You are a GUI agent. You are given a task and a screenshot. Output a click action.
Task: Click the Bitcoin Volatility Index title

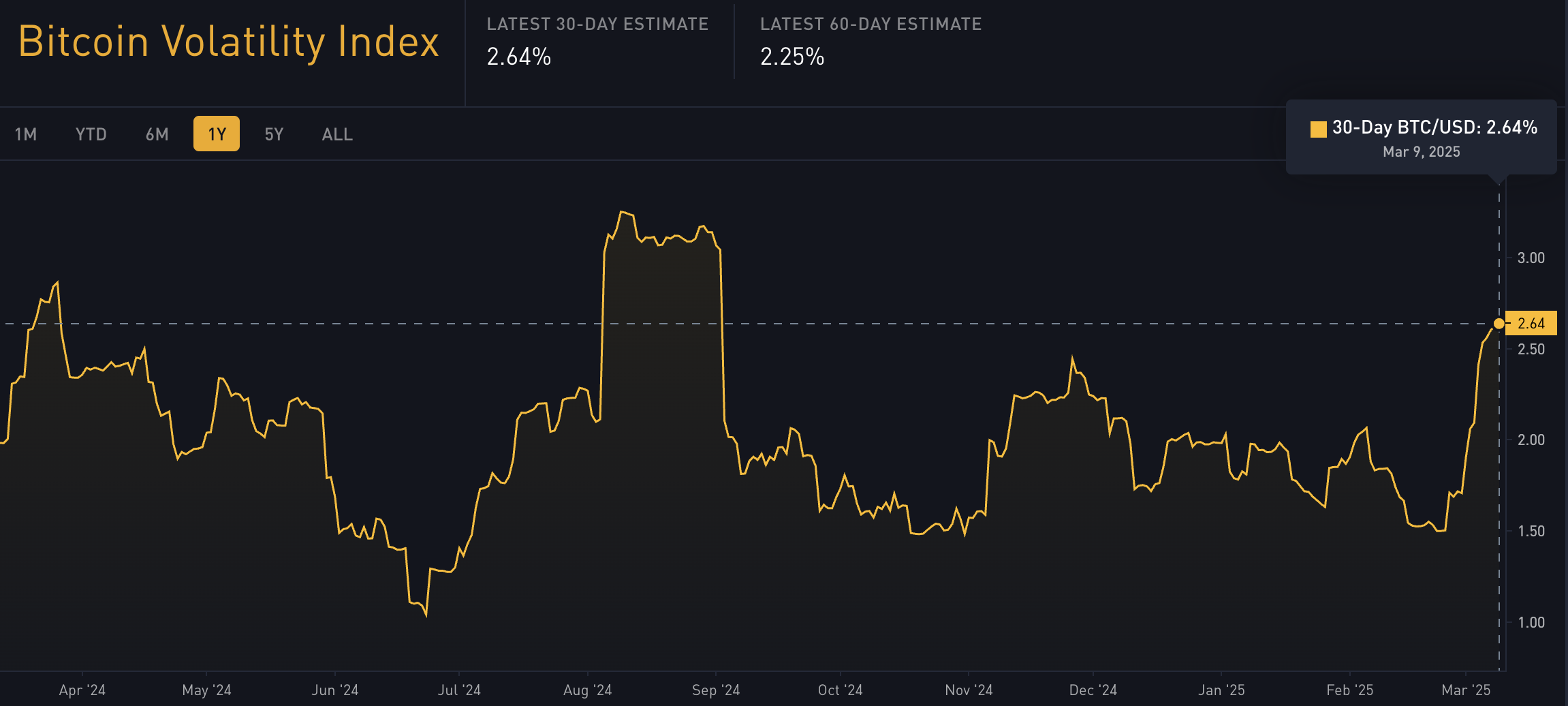tap(229, 42)
